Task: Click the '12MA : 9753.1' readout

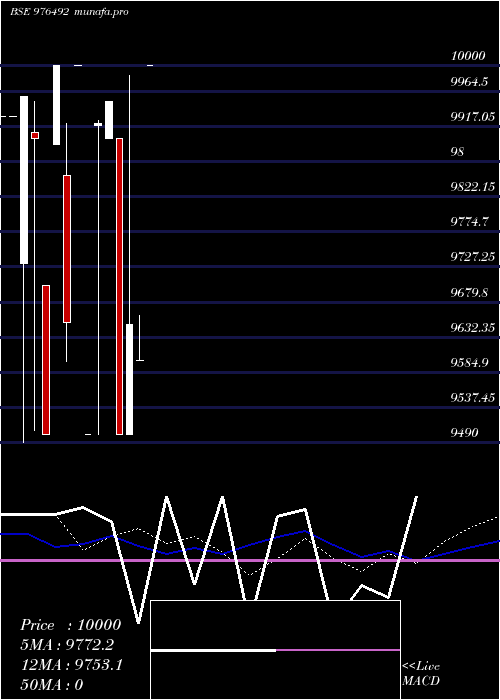Action: point(72,665)
